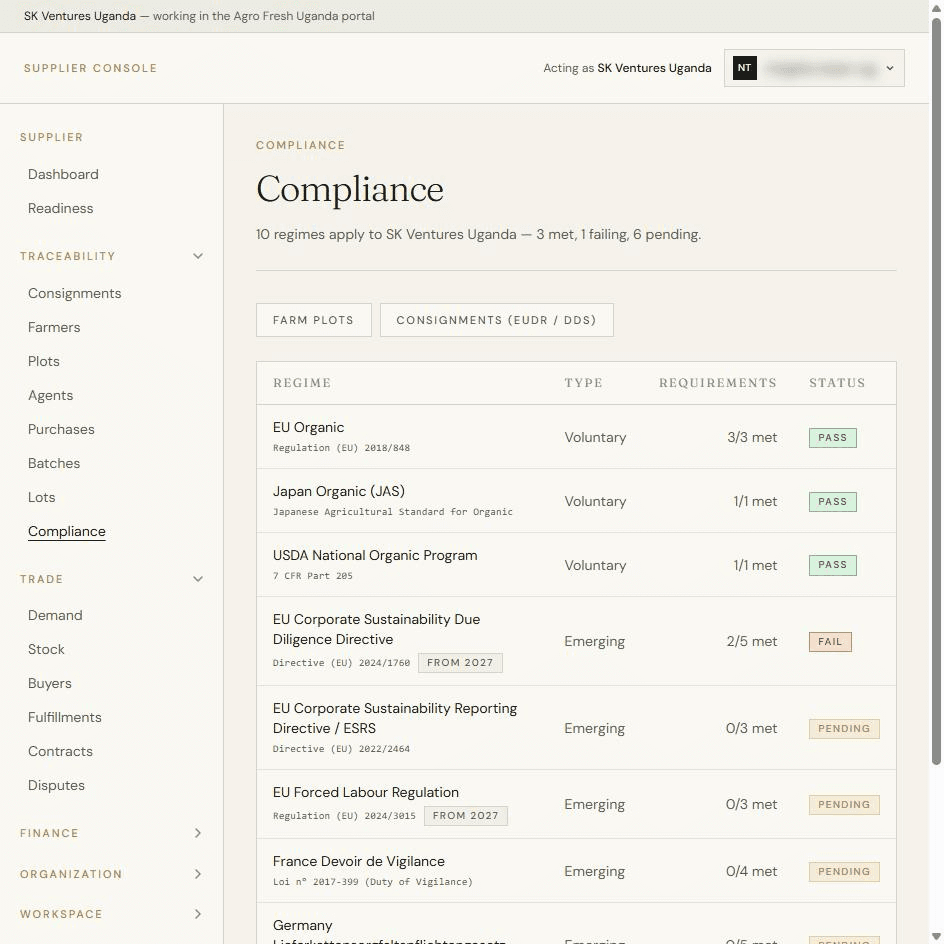Click FROM 2027 tag on Directive 2024/1760
This screenshot has width=944, height=944.
point(461,663)
